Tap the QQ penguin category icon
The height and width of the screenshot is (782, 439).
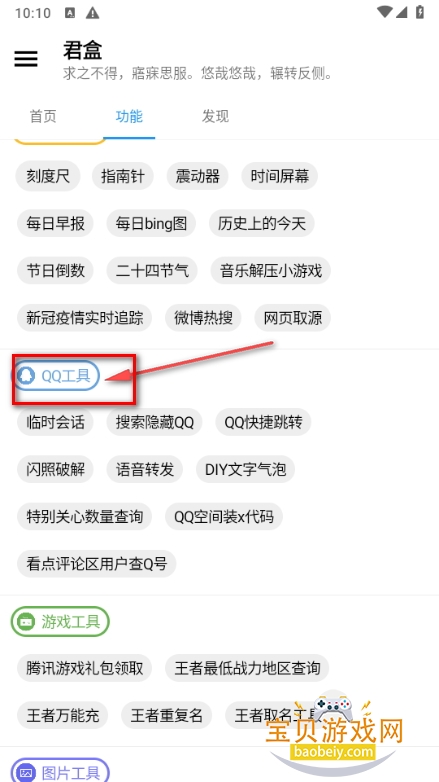tap(25, 376)
